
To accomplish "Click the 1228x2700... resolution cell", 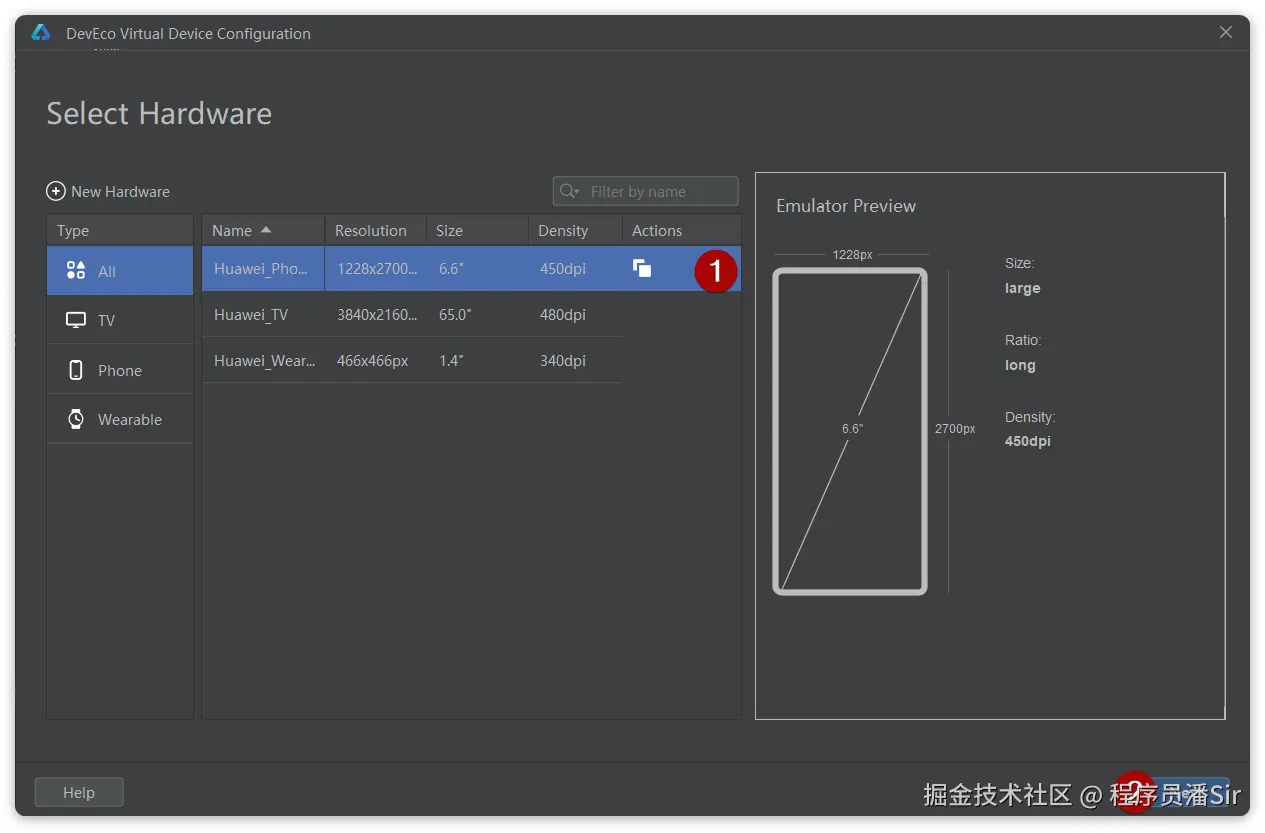I will [377, 269].
